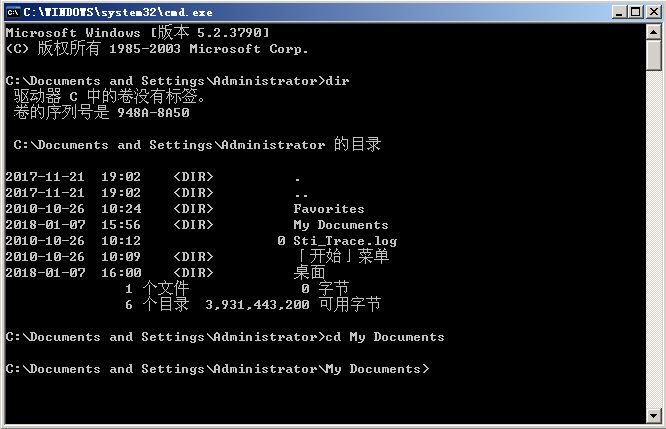Click the time 10:12 on the Sti_Trace.log row
This screenshot has width=666, height=429.
click(x=121, y=241)
